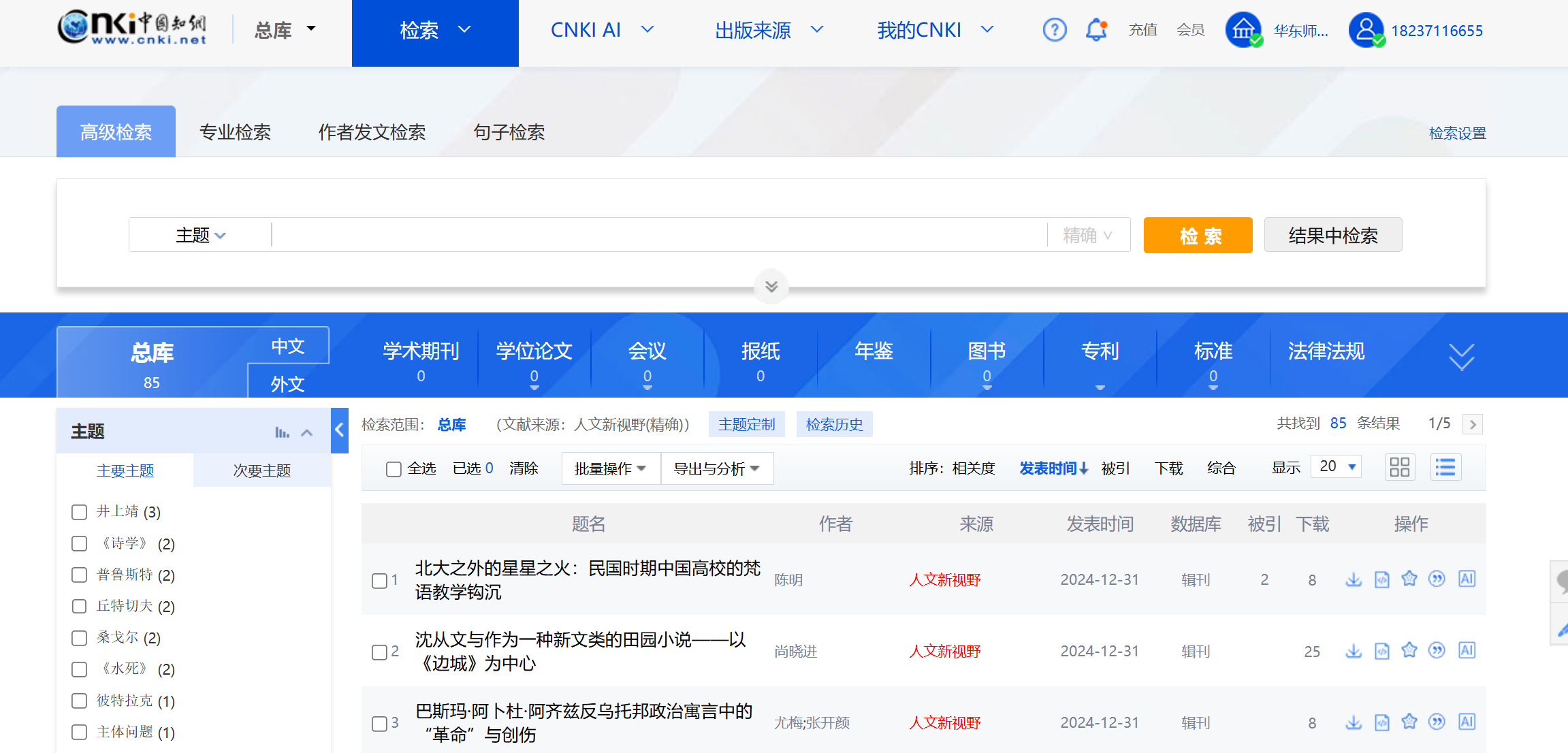Select checkbox for result number 2
The height and width of the screenshot is (753, 1568).
point(379,652)
